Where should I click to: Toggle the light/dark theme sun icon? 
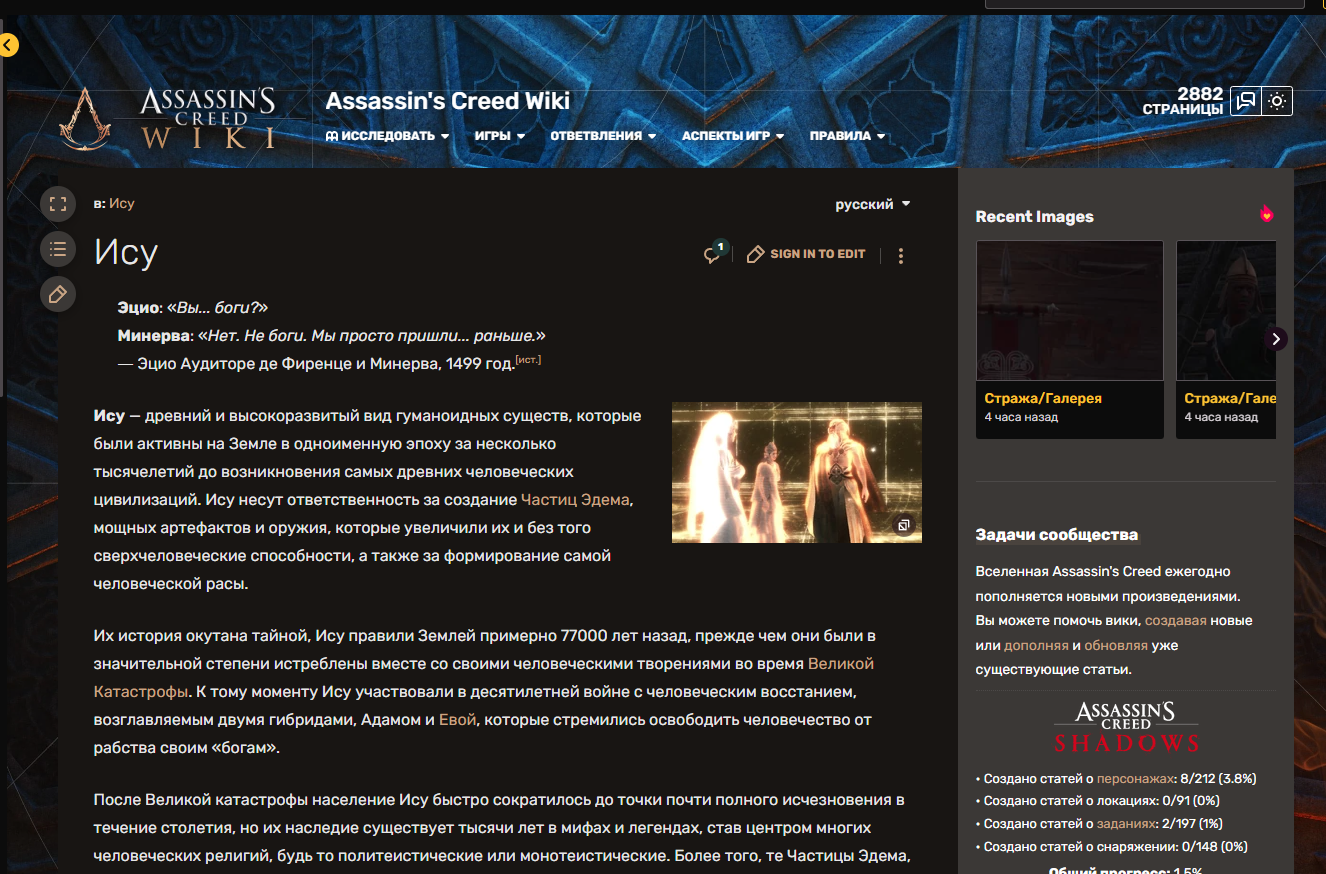pyautogui.click(x=1277, y=101)
